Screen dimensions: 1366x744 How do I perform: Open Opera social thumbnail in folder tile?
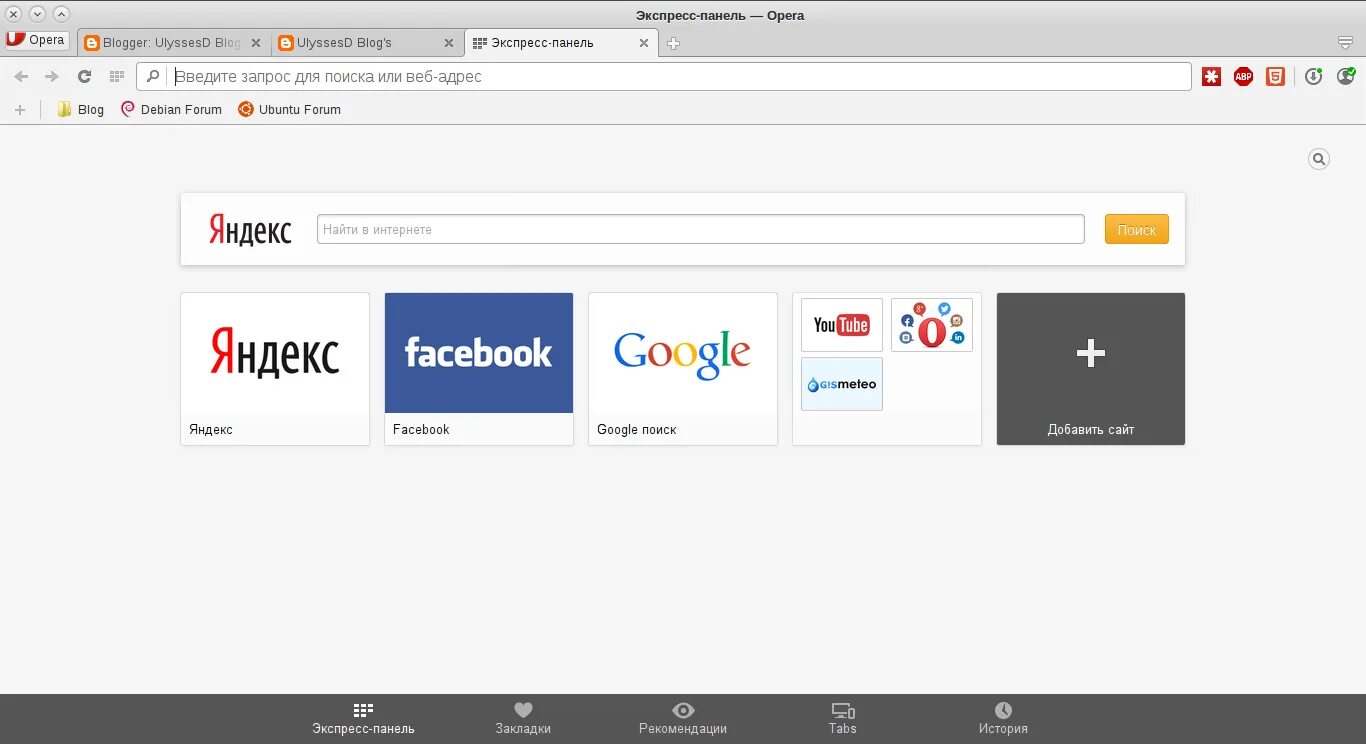(x=932, y=324)
